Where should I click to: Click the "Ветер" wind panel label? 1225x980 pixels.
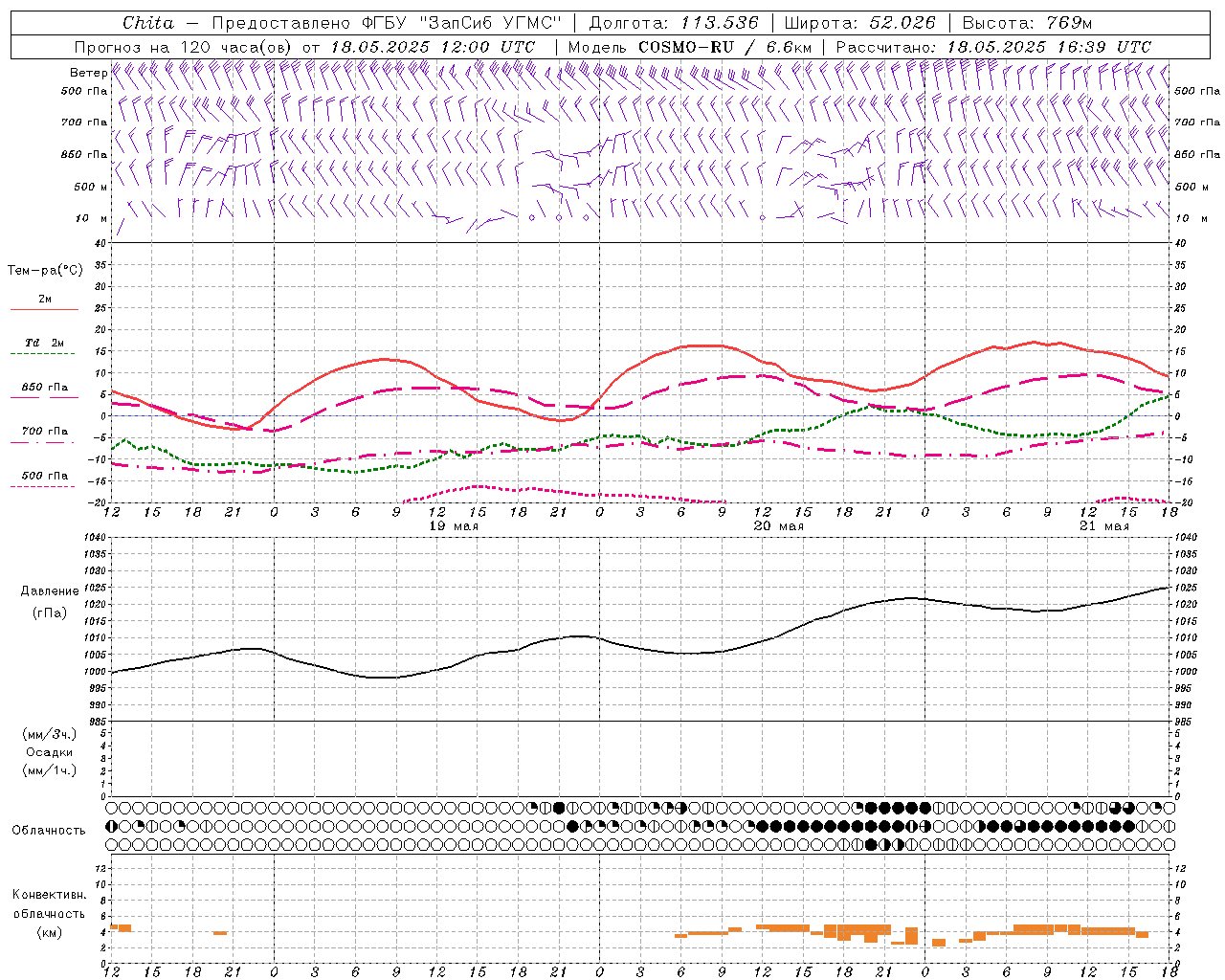point(88,73)
